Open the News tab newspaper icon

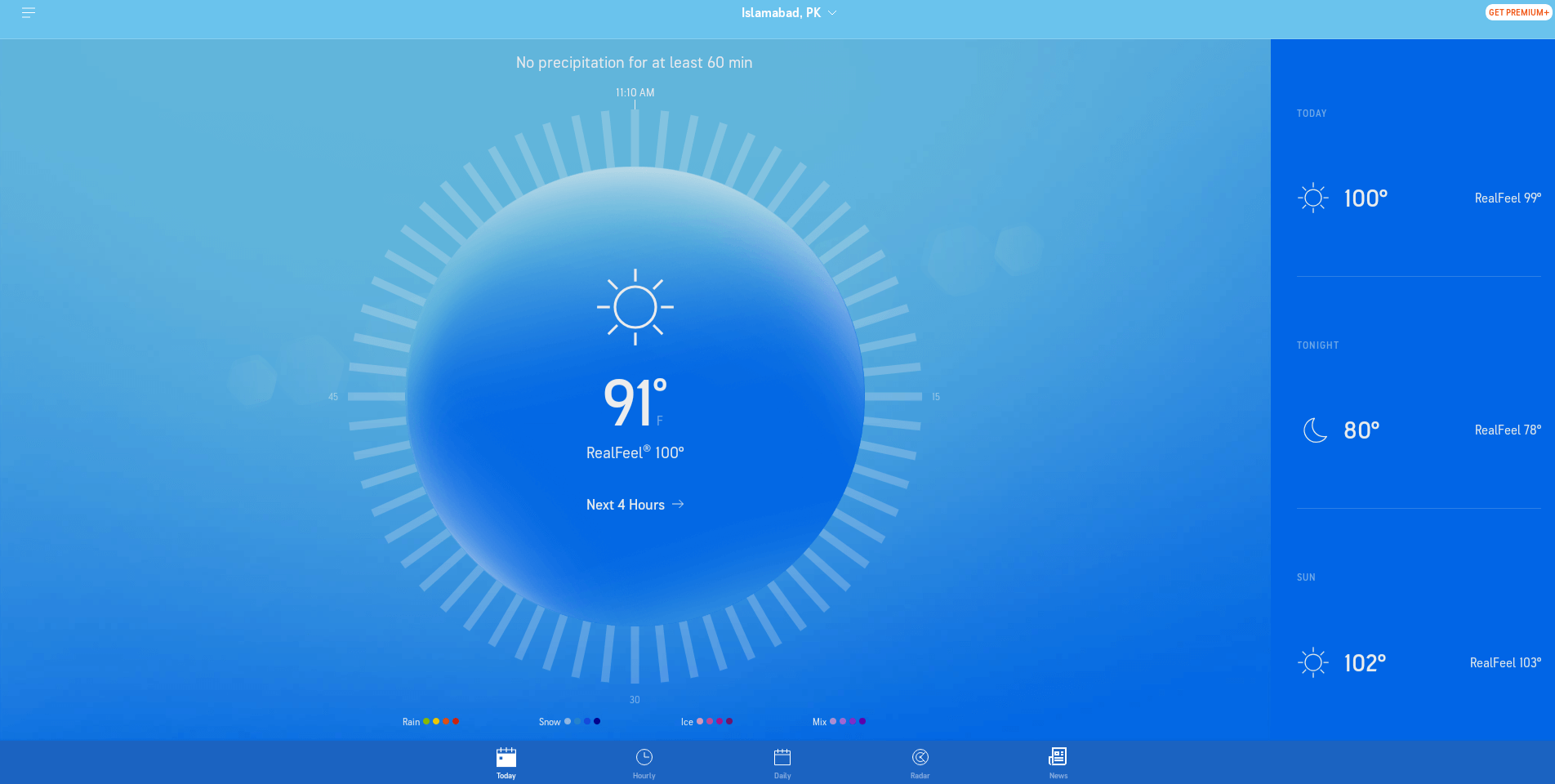click(1058, 756)
